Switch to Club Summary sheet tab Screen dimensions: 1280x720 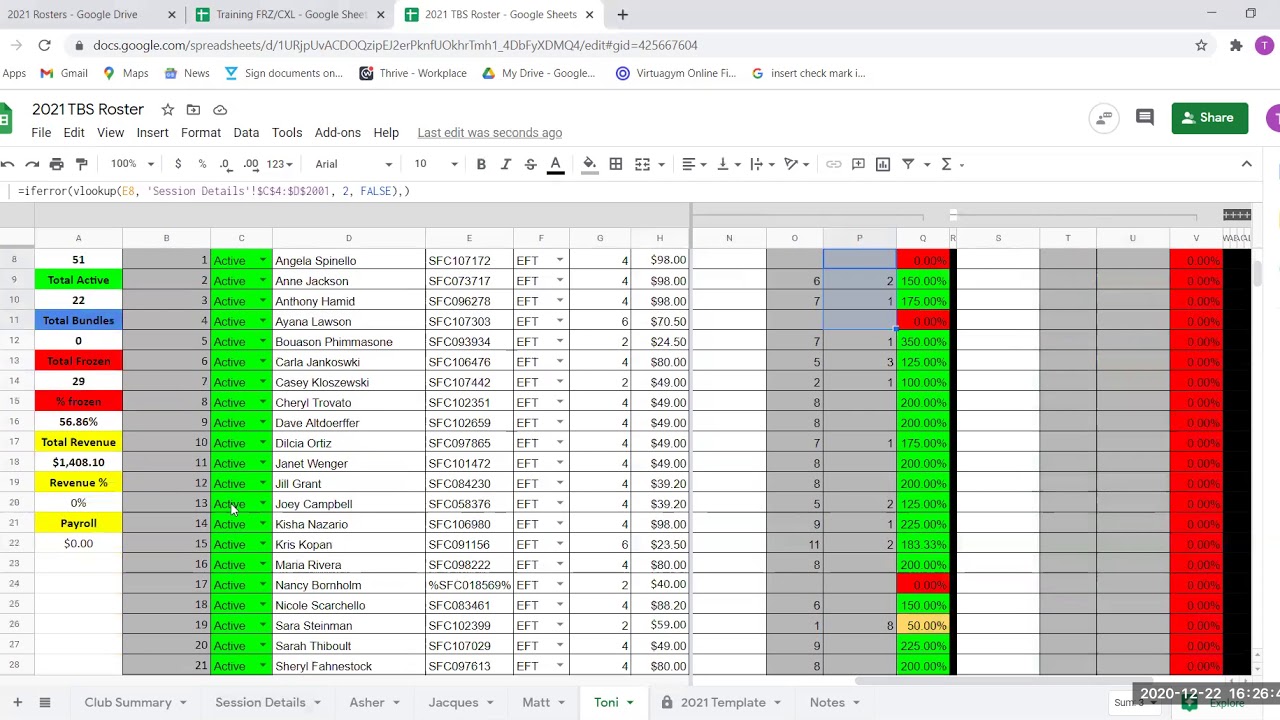[128, 702]
